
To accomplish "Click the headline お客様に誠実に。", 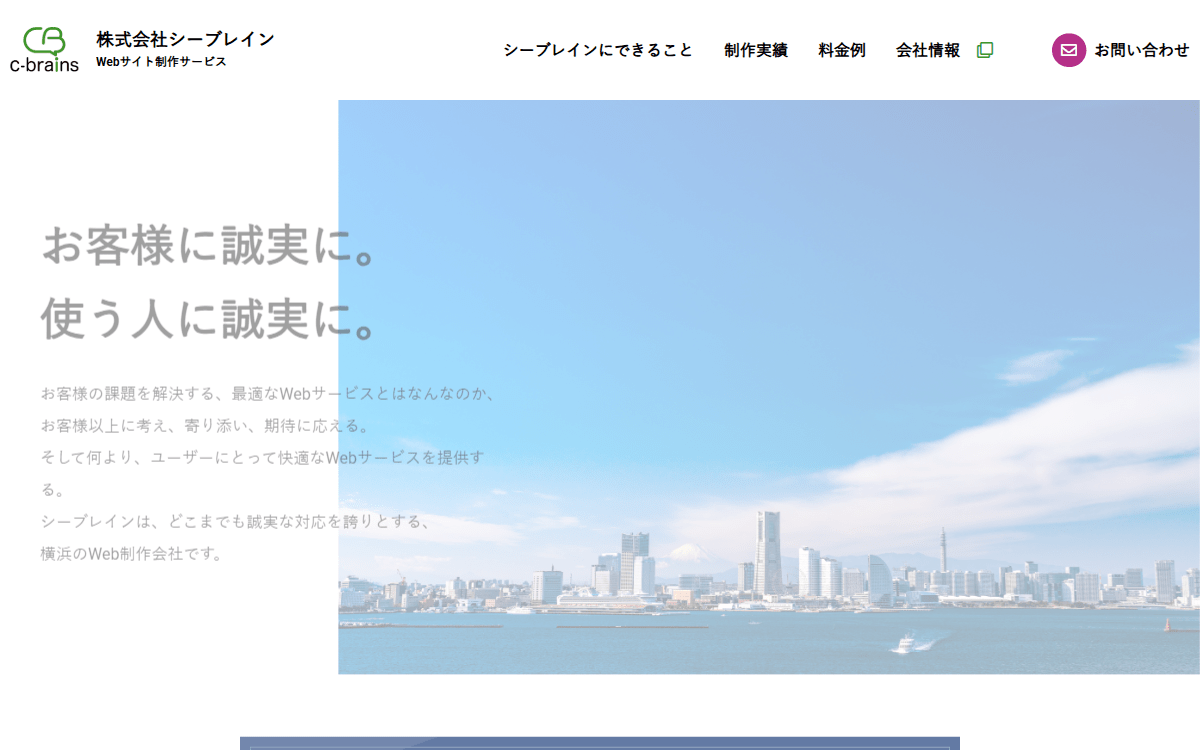I will click(x=209, y=246).
